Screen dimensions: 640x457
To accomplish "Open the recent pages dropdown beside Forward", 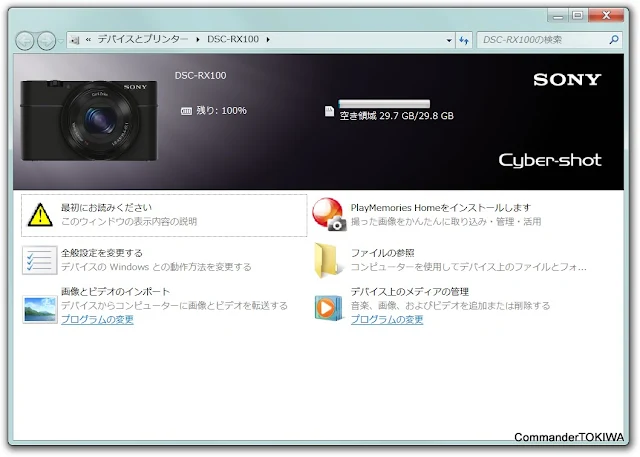I will (60, 41).
